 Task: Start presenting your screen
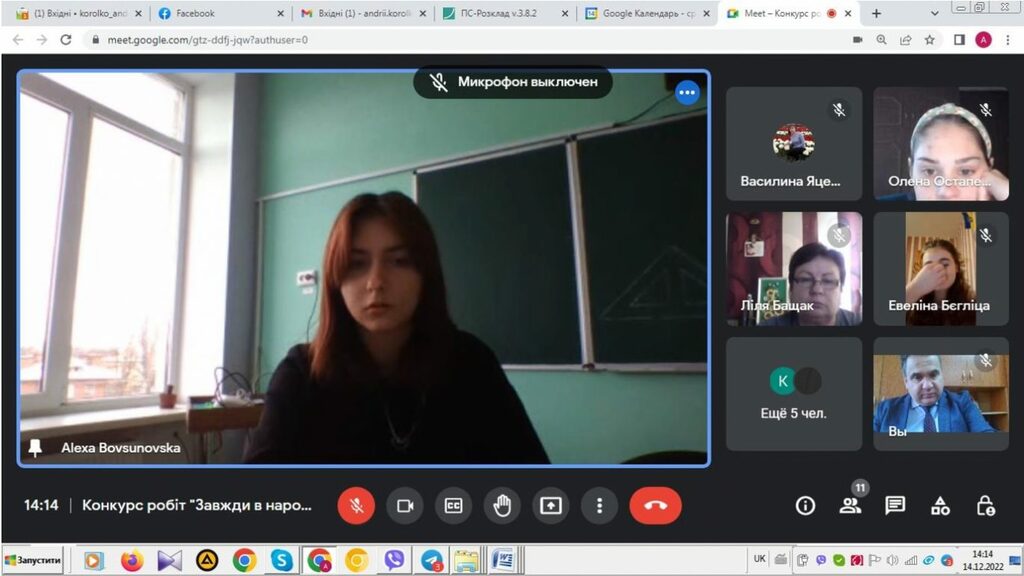pos(551,505)
